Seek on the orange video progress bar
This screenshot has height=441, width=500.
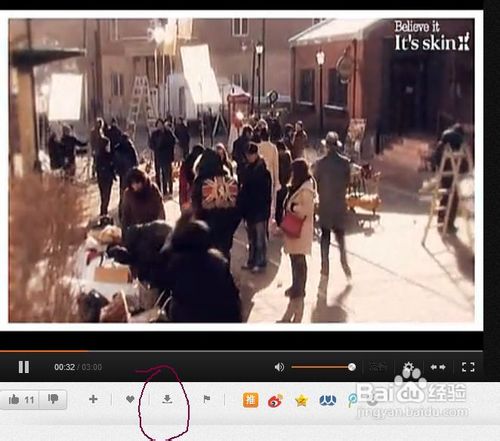pos(241,351)
